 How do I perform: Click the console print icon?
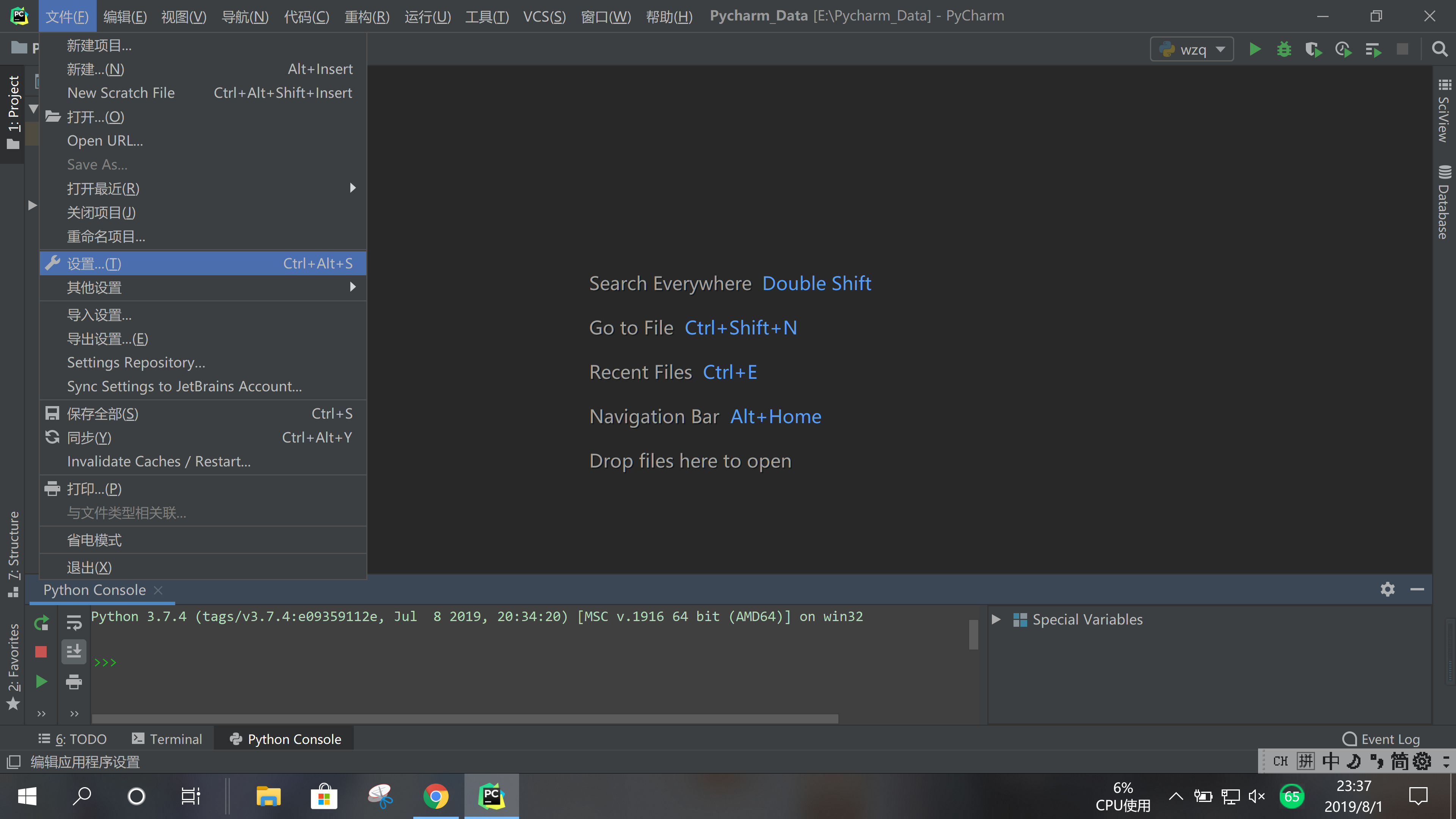pos(74,682)
